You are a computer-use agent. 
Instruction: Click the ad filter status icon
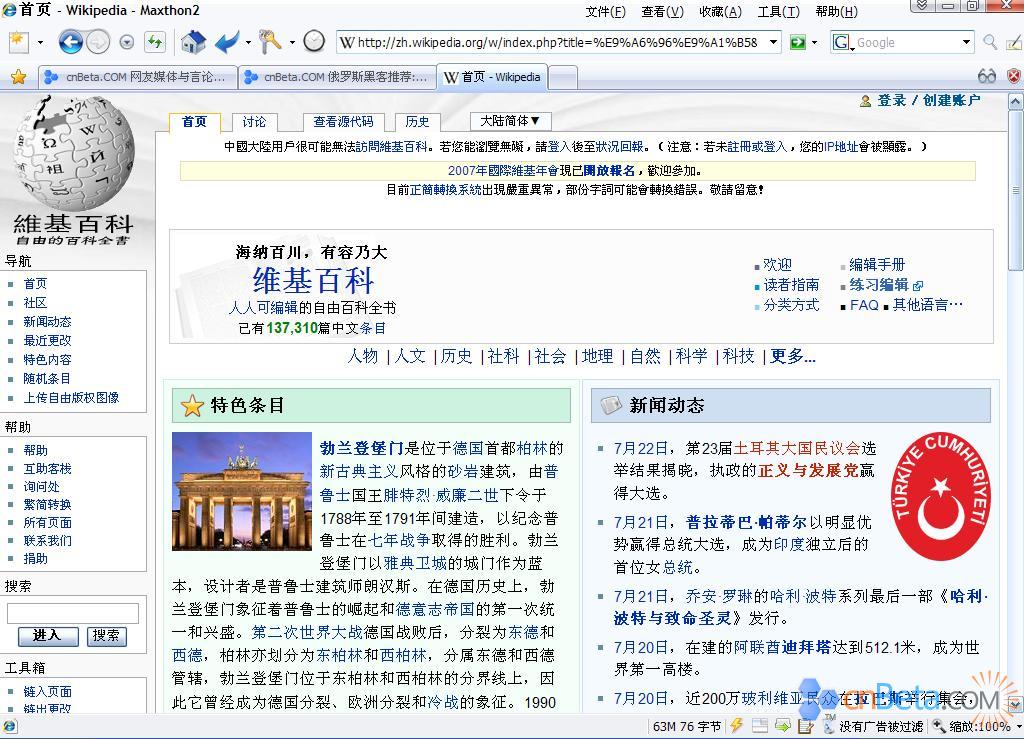[829, 725]
